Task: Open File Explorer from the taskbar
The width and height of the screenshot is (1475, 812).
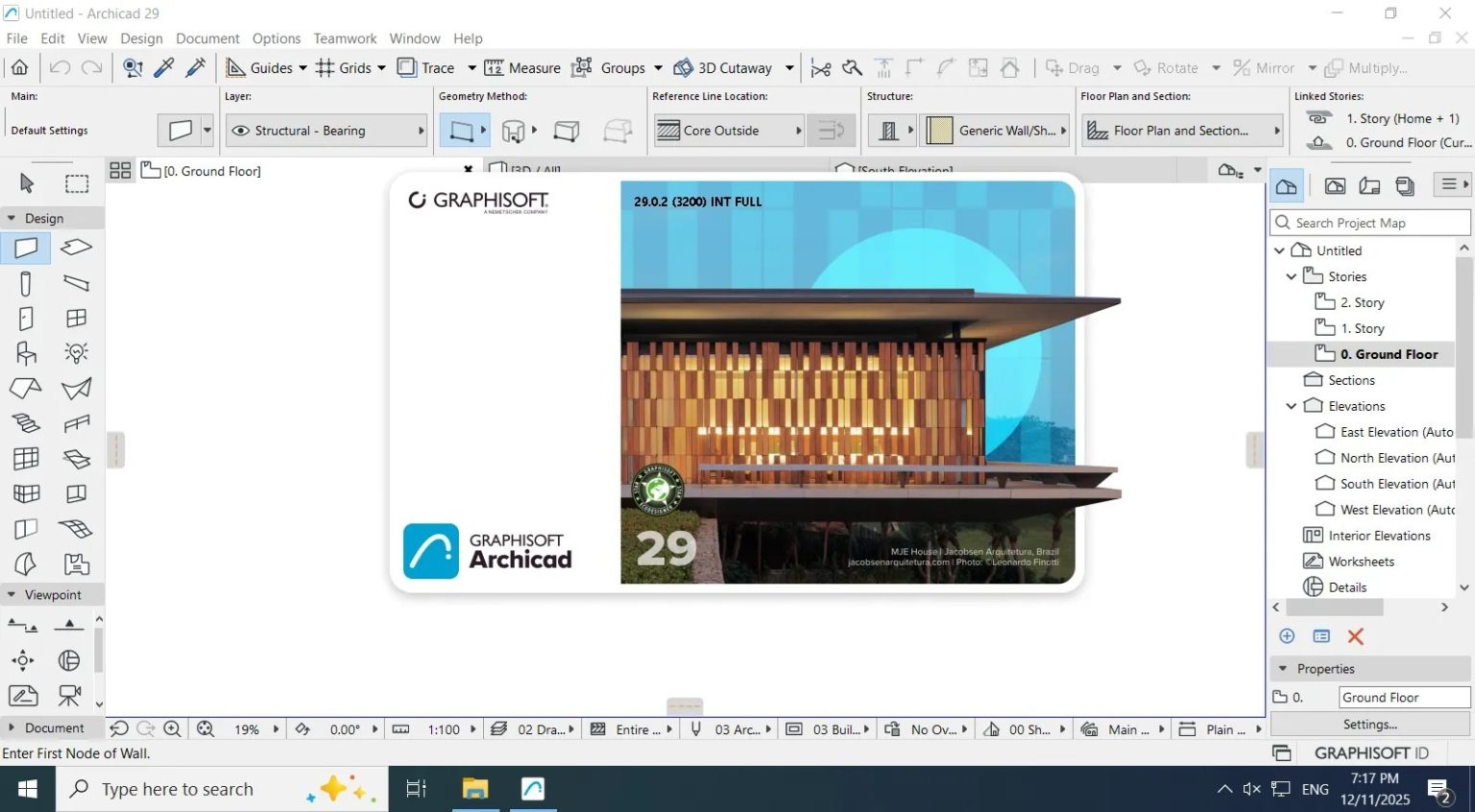Action: [475, 789]
